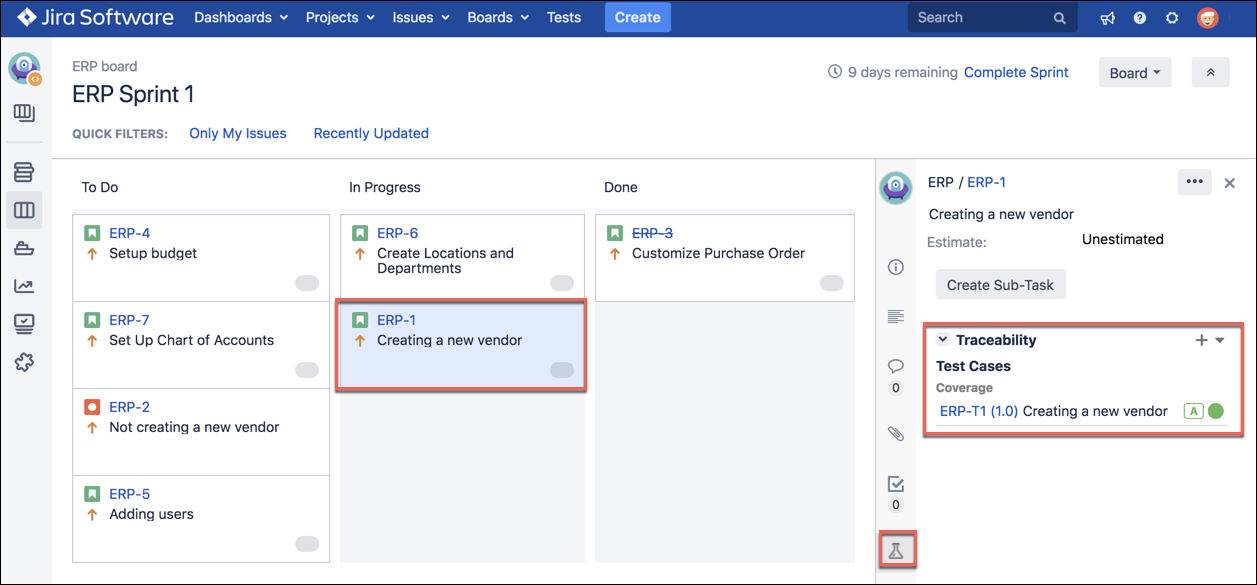Image resolution: width=1257 pixels, height=585 pixels.
Task: Open Jira settings gear icon
Action: [x=1172, y=18]
